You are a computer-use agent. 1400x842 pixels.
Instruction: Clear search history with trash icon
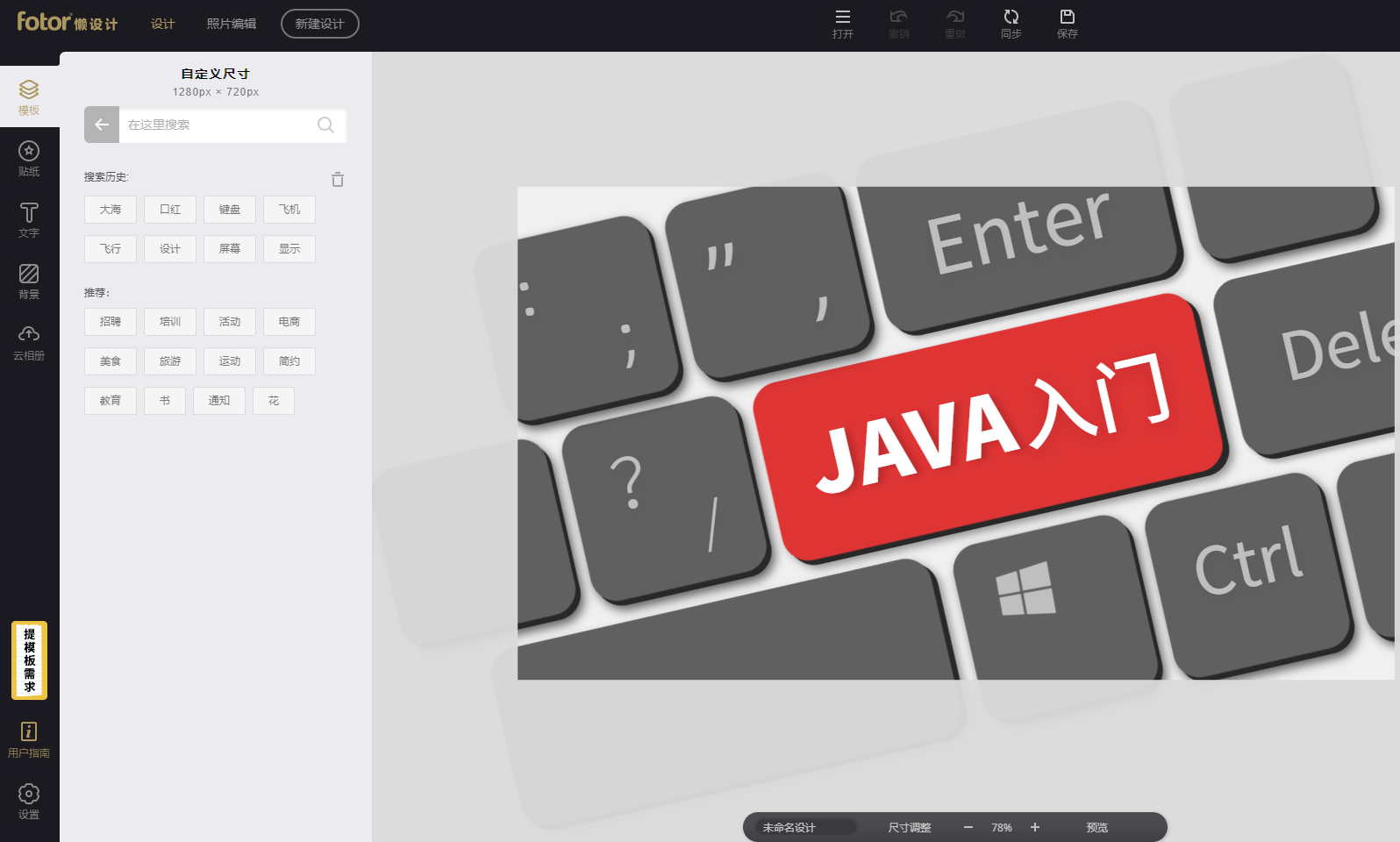[338, 180]
